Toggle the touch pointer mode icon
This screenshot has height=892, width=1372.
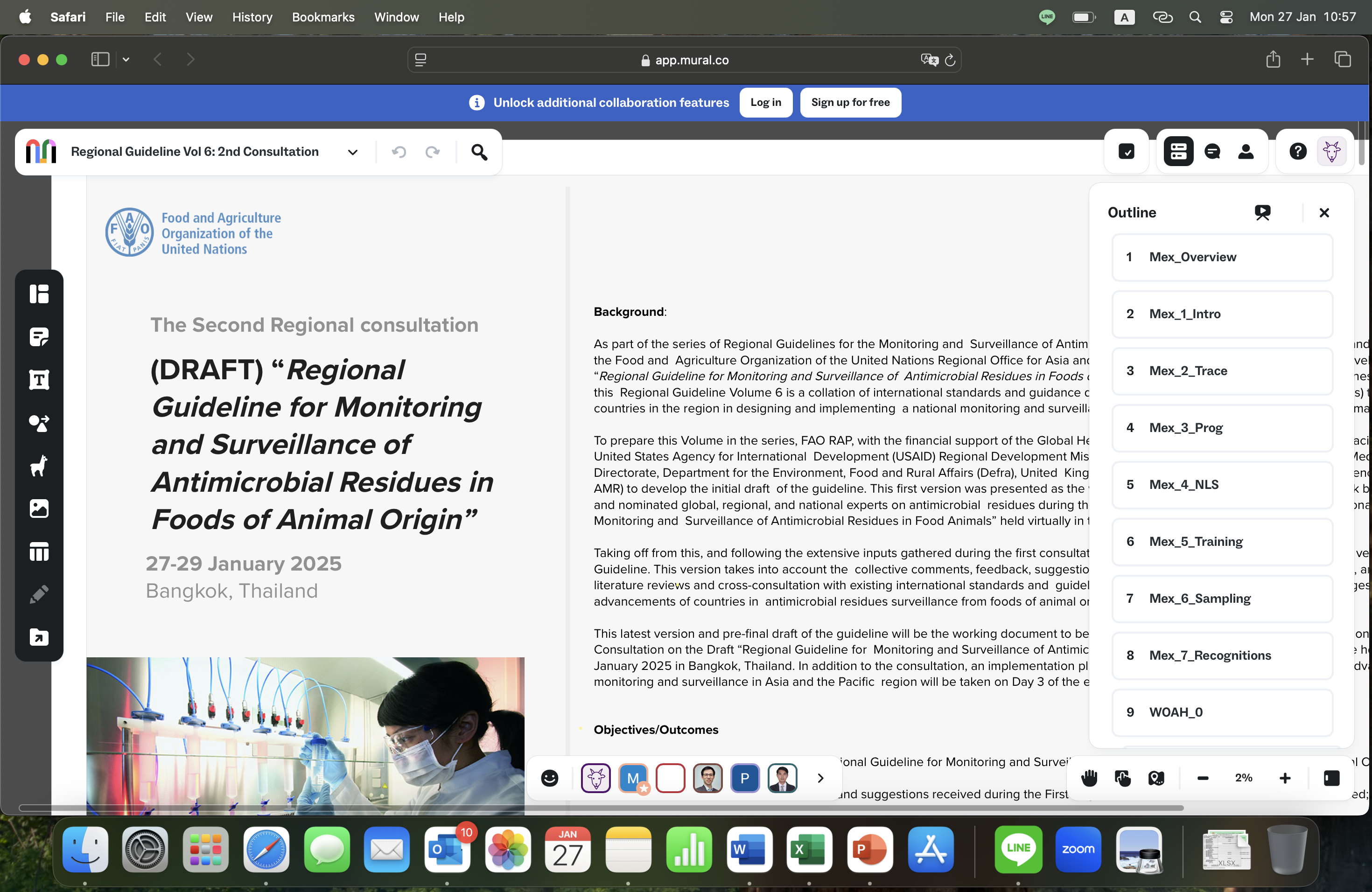click(1122, 778)
